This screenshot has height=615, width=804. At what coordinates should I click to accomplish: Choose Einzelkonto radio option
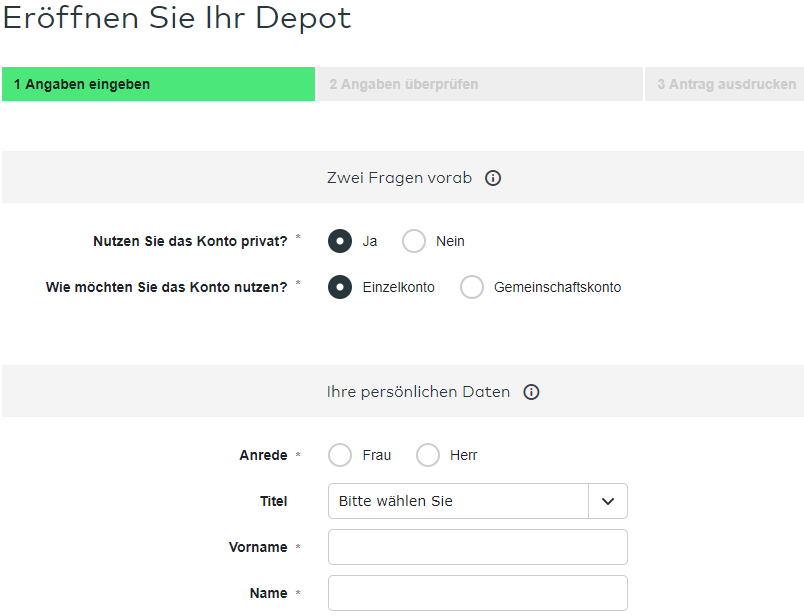pos(340,287)
